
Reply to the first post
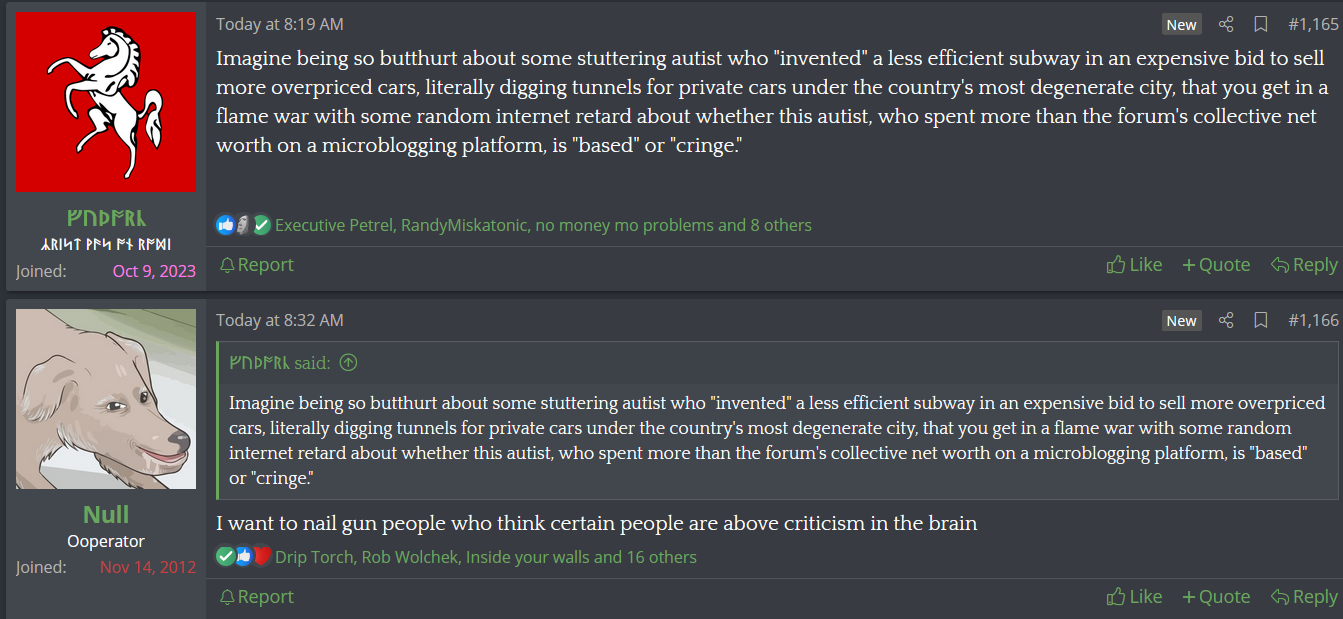point(1304,265)
